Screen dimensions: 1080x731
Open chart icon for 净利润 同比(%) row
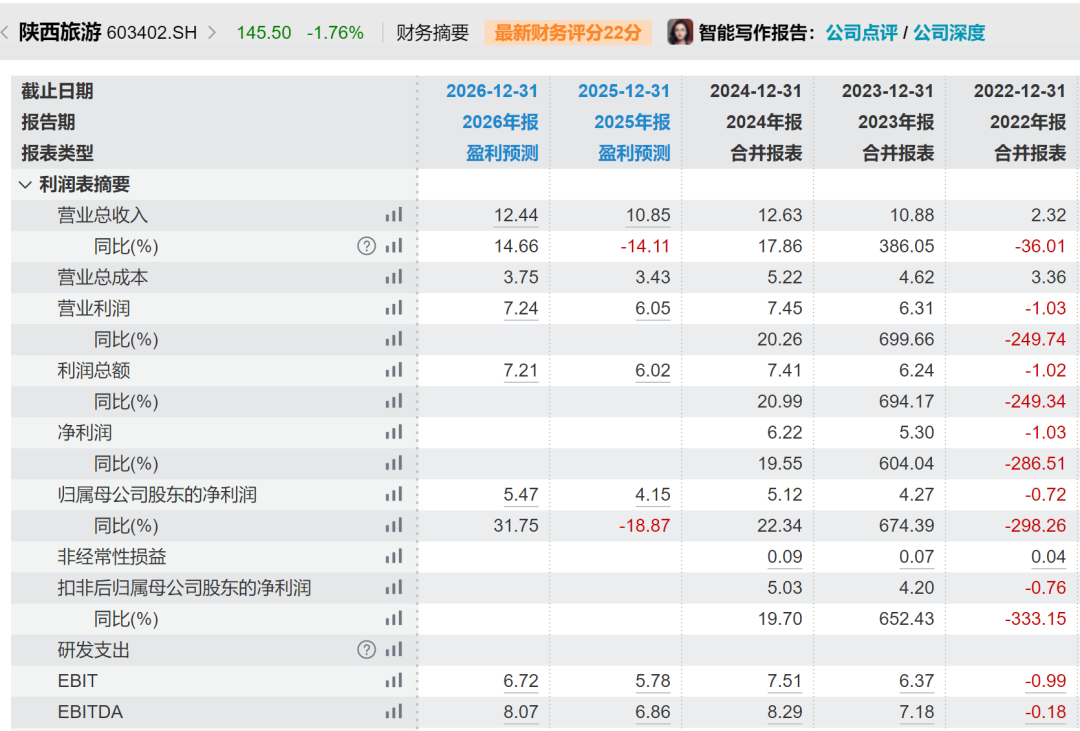[x=394, y=463]
